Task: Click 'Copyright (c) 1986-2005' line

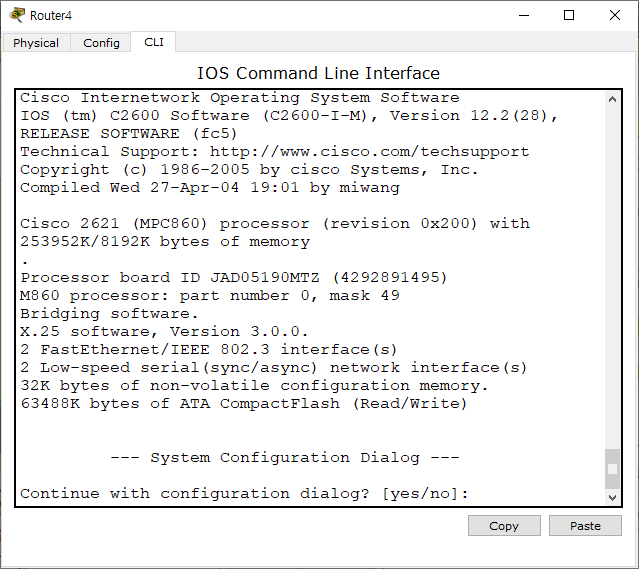Action: click(x=249, y=170)
